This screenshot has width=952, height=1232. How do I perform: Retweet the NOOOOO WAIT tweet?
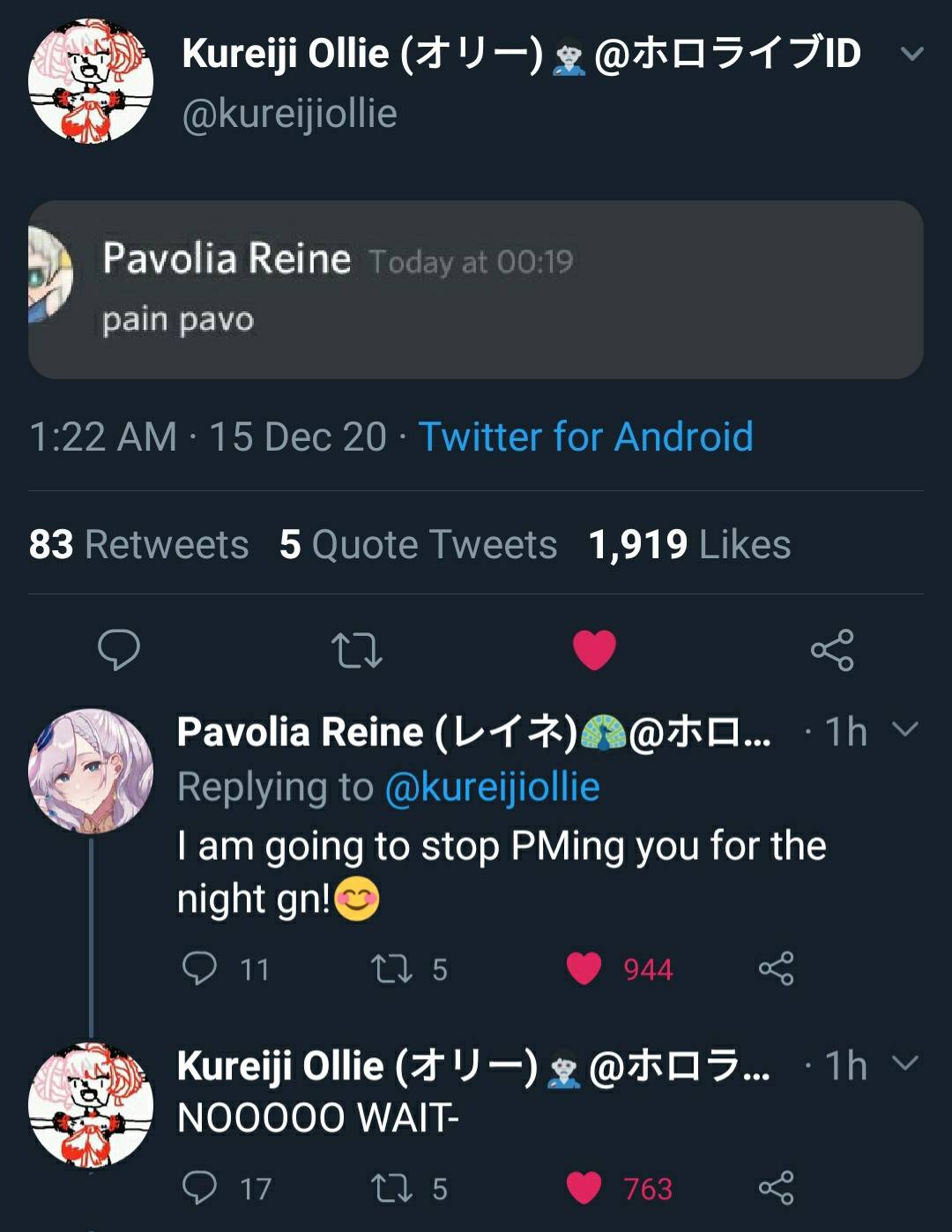390,1188
